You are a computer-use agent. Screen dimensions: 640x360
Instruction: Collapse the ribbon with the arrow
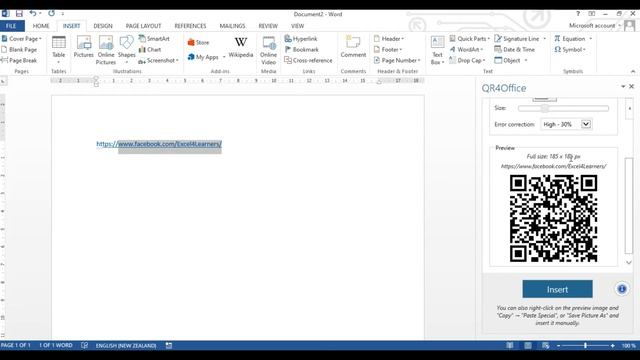click(633, 71)
